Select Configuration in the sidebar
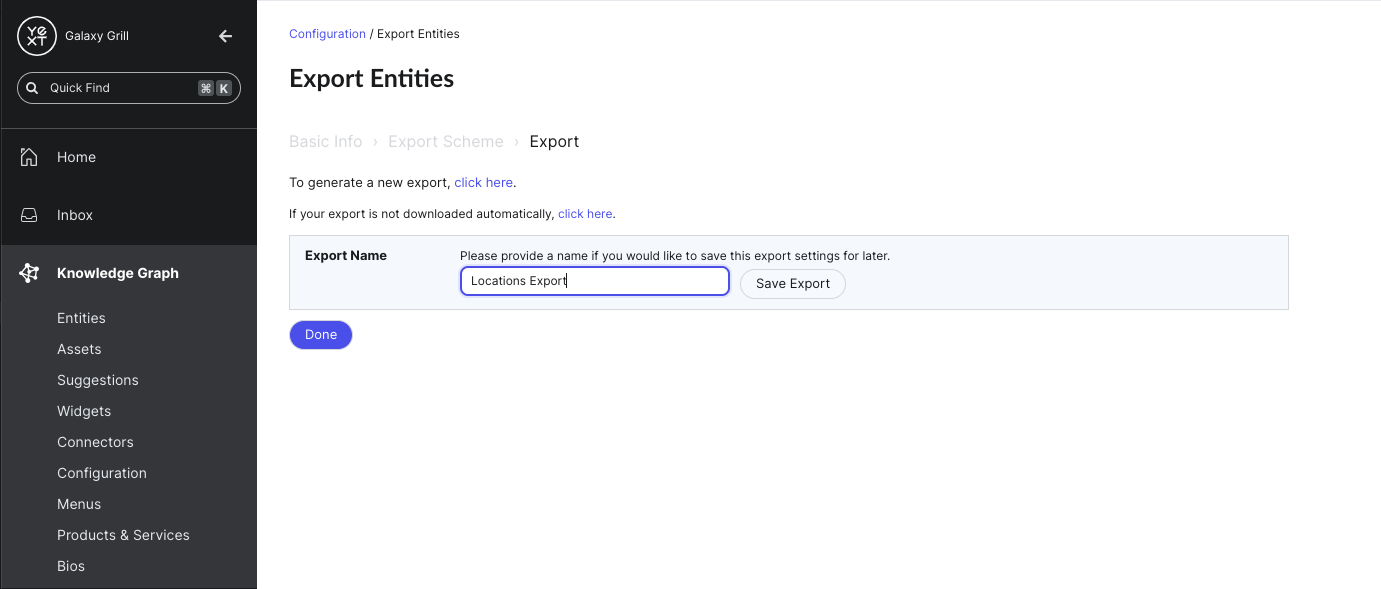The height and width of the screenshot is (589, 1381). point(102,473)
